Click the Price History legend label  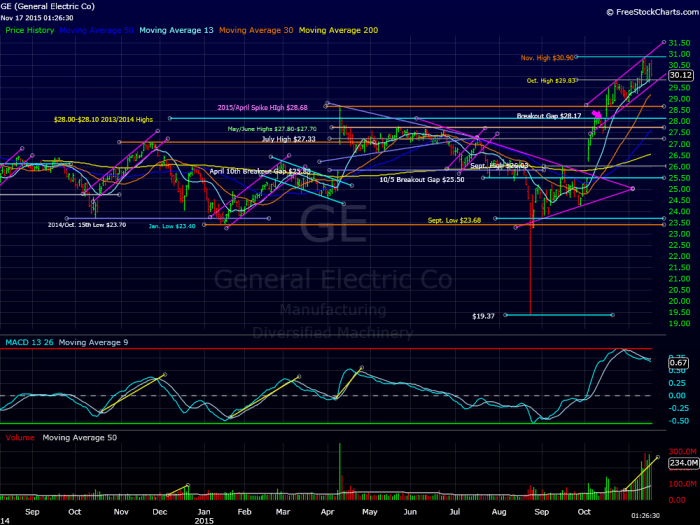click(29, 30)
